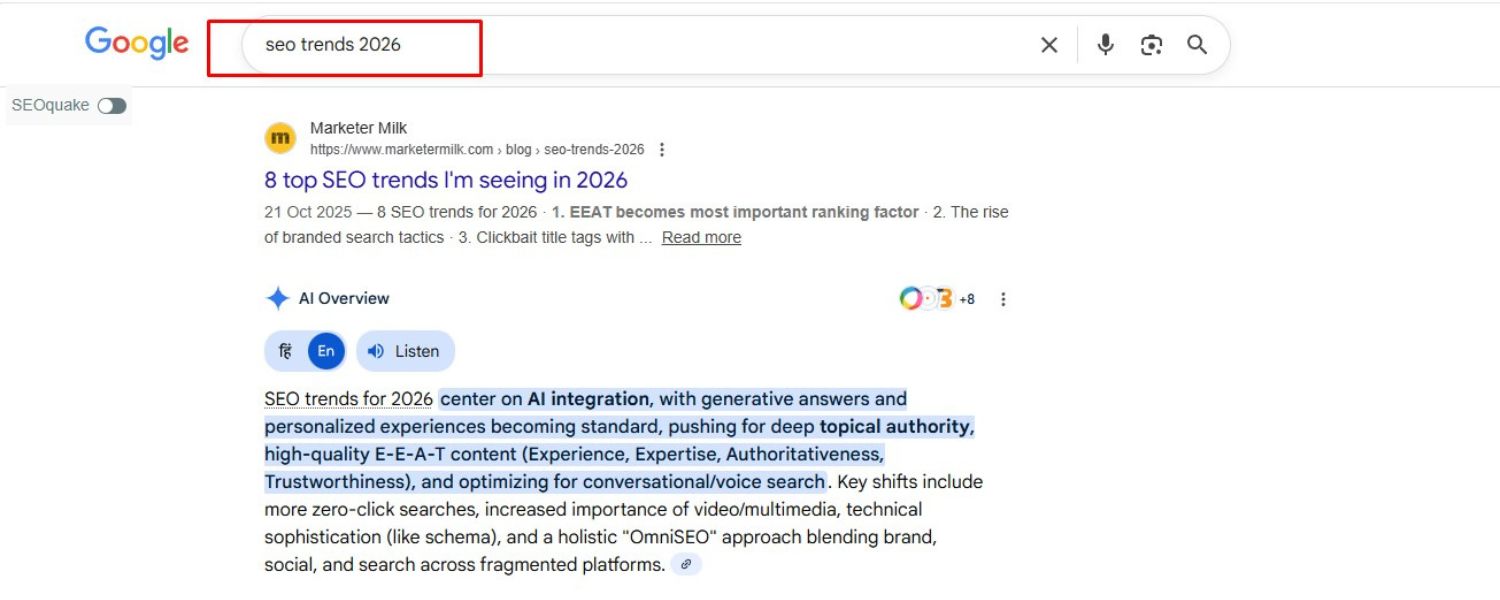Click the Google logo
Image resolution: width=1500 pixels, height=600 pixels.
tap(136, 42)
